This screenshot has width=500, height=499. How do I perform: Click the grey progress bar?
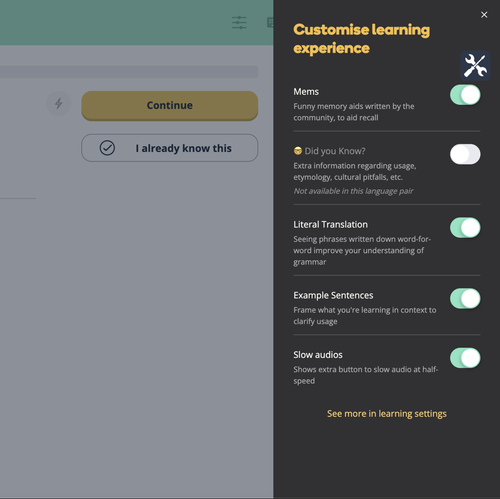click(x=129, y=72)
